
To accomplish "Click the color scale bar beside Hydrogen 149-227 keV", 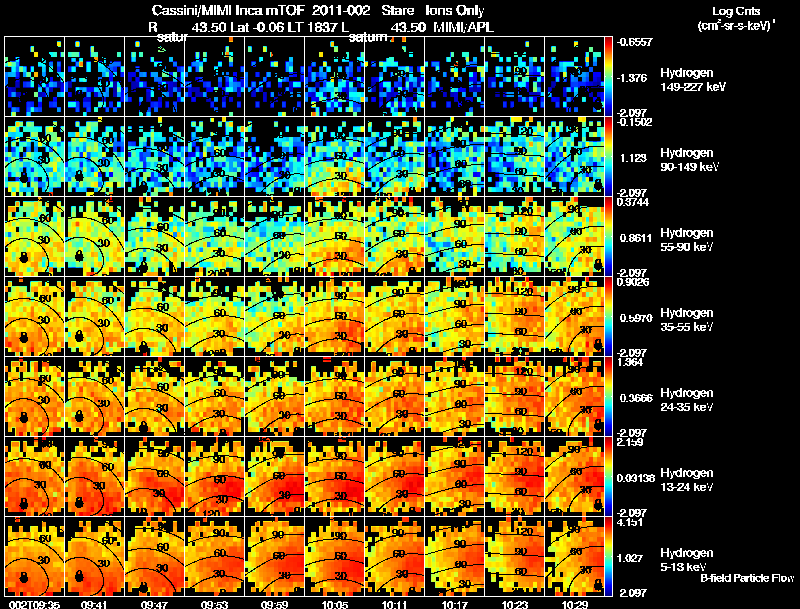I will point(608,77).
